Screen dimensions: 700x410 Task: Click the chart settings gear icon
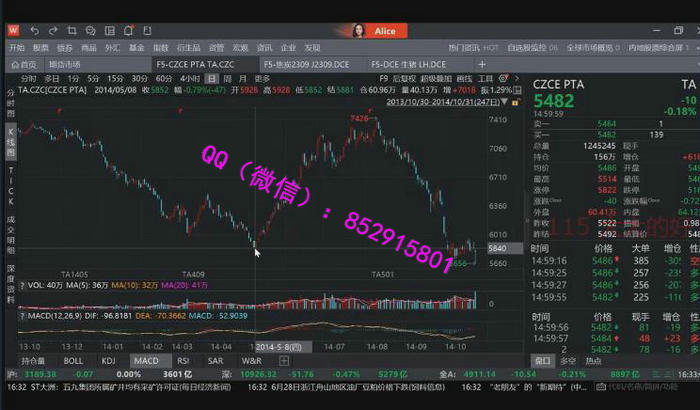click(x=504, y=78)
